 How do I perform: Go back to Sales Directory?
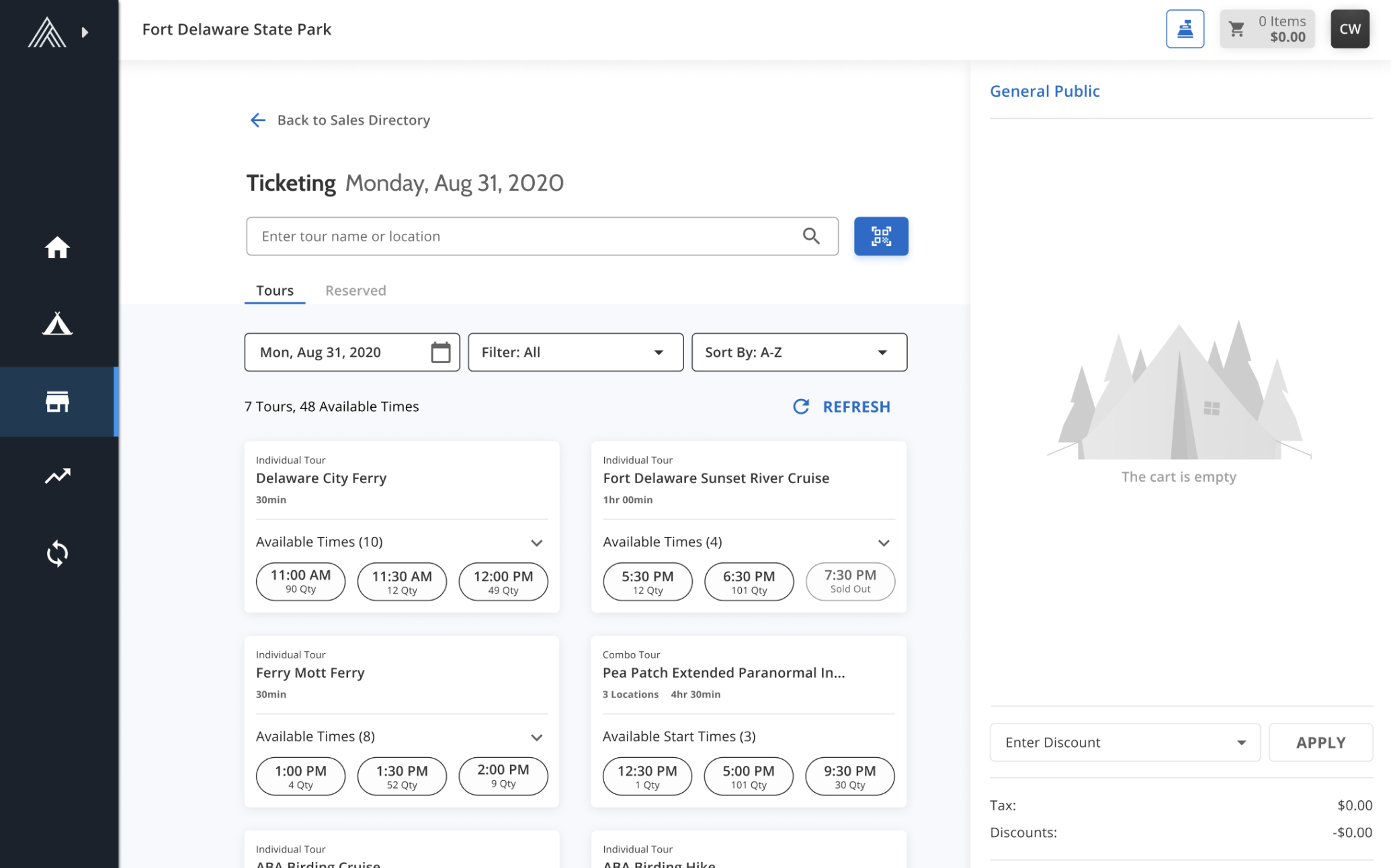[339, 120]
